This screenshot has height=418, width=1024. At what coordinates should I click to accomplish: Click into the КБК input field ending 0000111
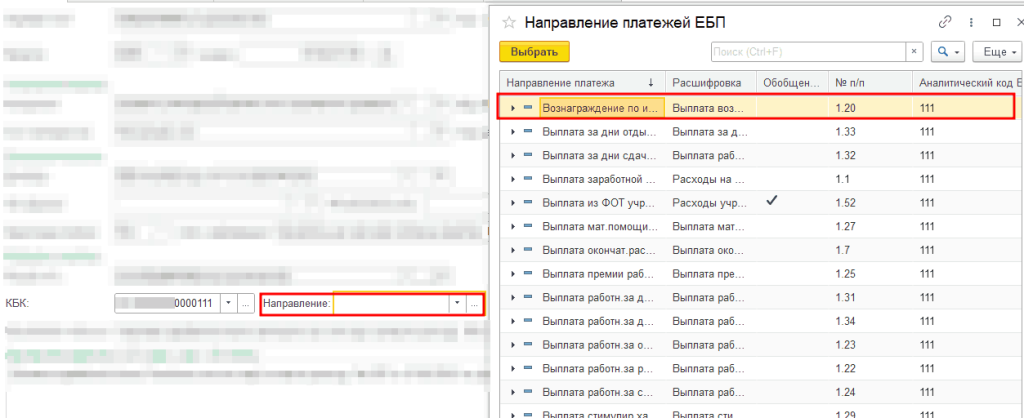coord(168,304)
